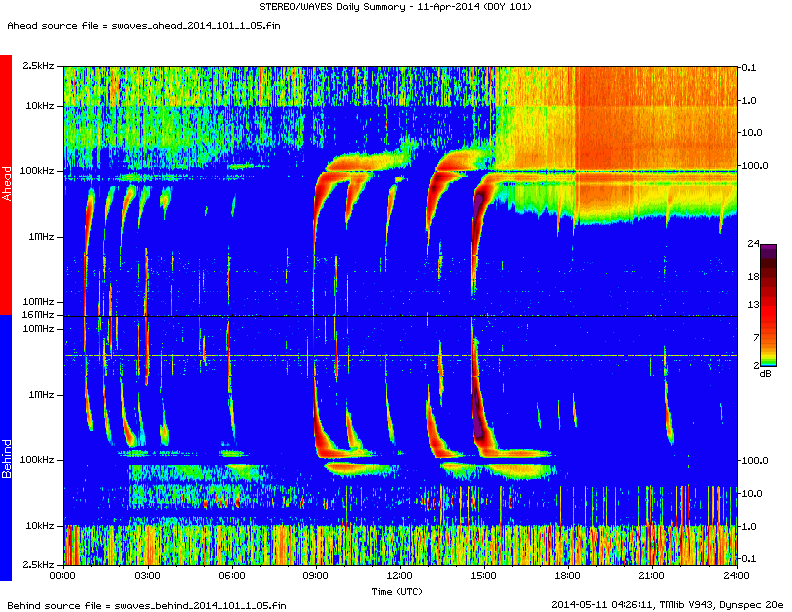Select the Ahead source file name text

click(x=144, y=25)
